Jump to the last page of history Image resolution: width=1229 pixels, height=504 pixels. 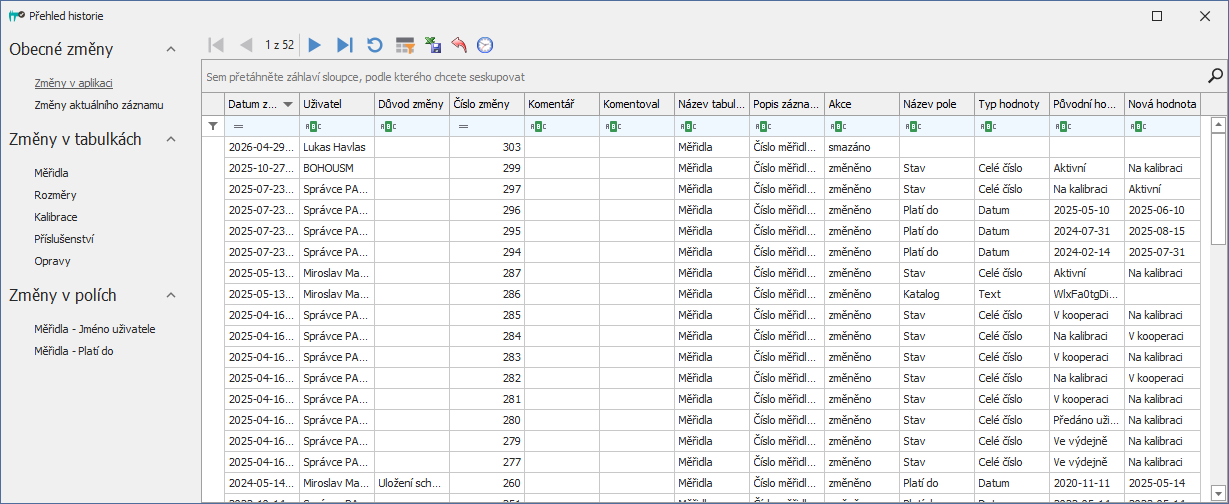click(345, 45)
